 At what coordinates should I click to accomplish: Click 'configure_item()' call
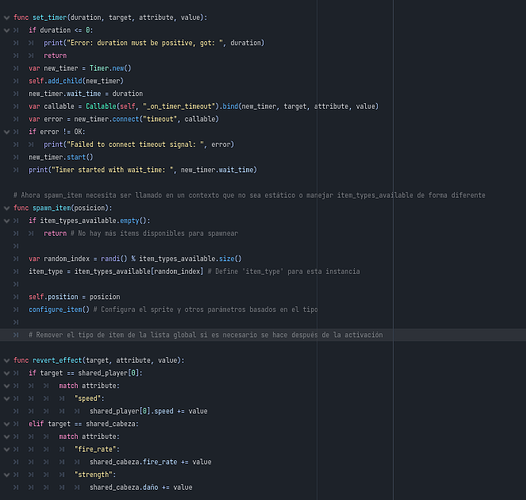59,309
